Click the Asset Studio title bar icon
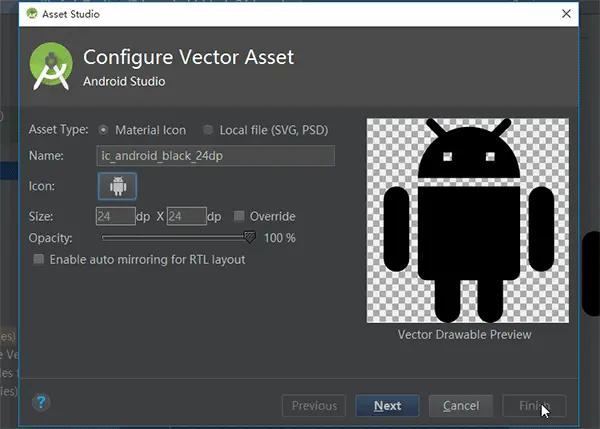 32,14
